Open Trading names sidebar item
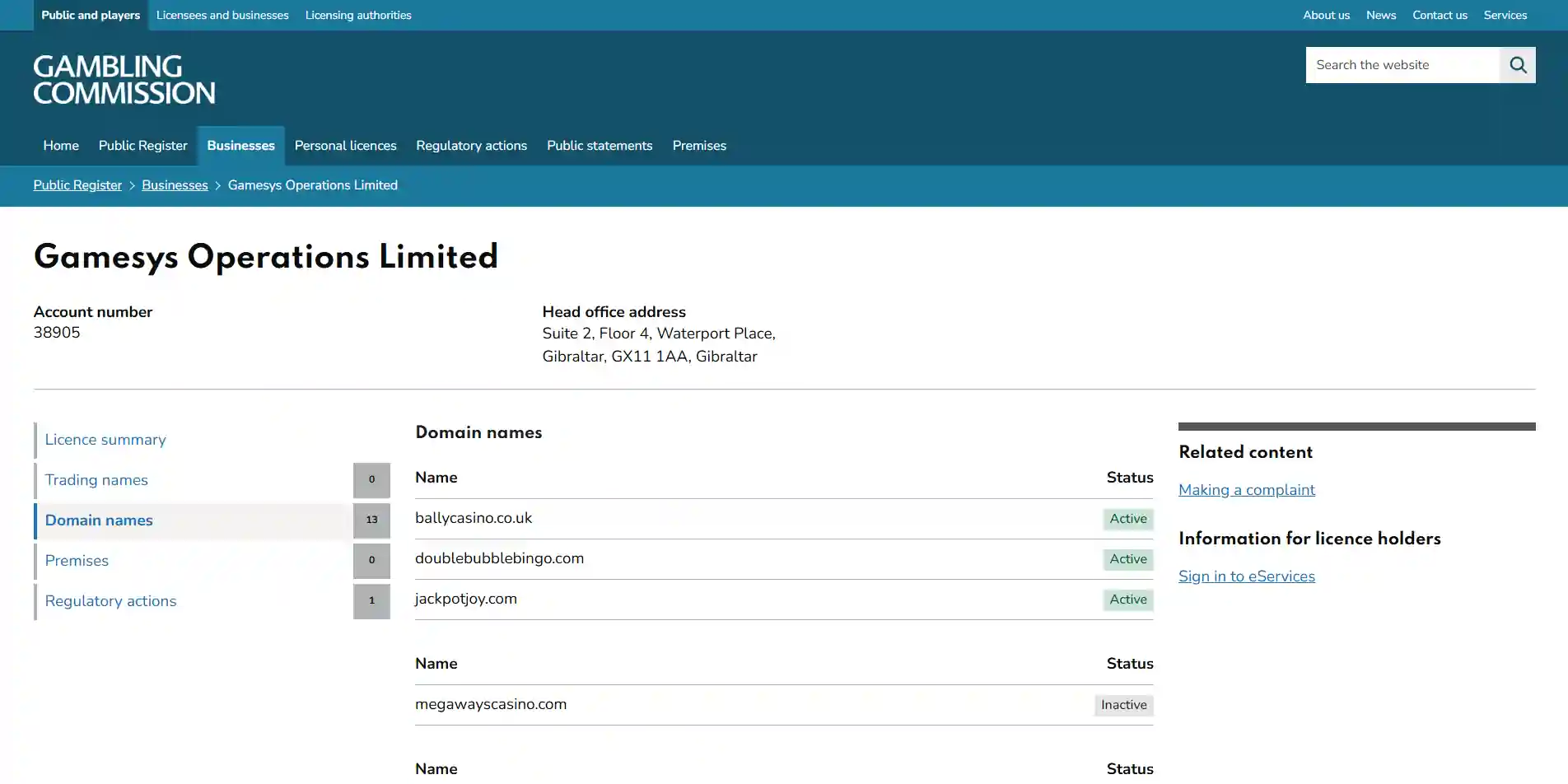Screen dimensions: 1568x784 pos(194,480)
